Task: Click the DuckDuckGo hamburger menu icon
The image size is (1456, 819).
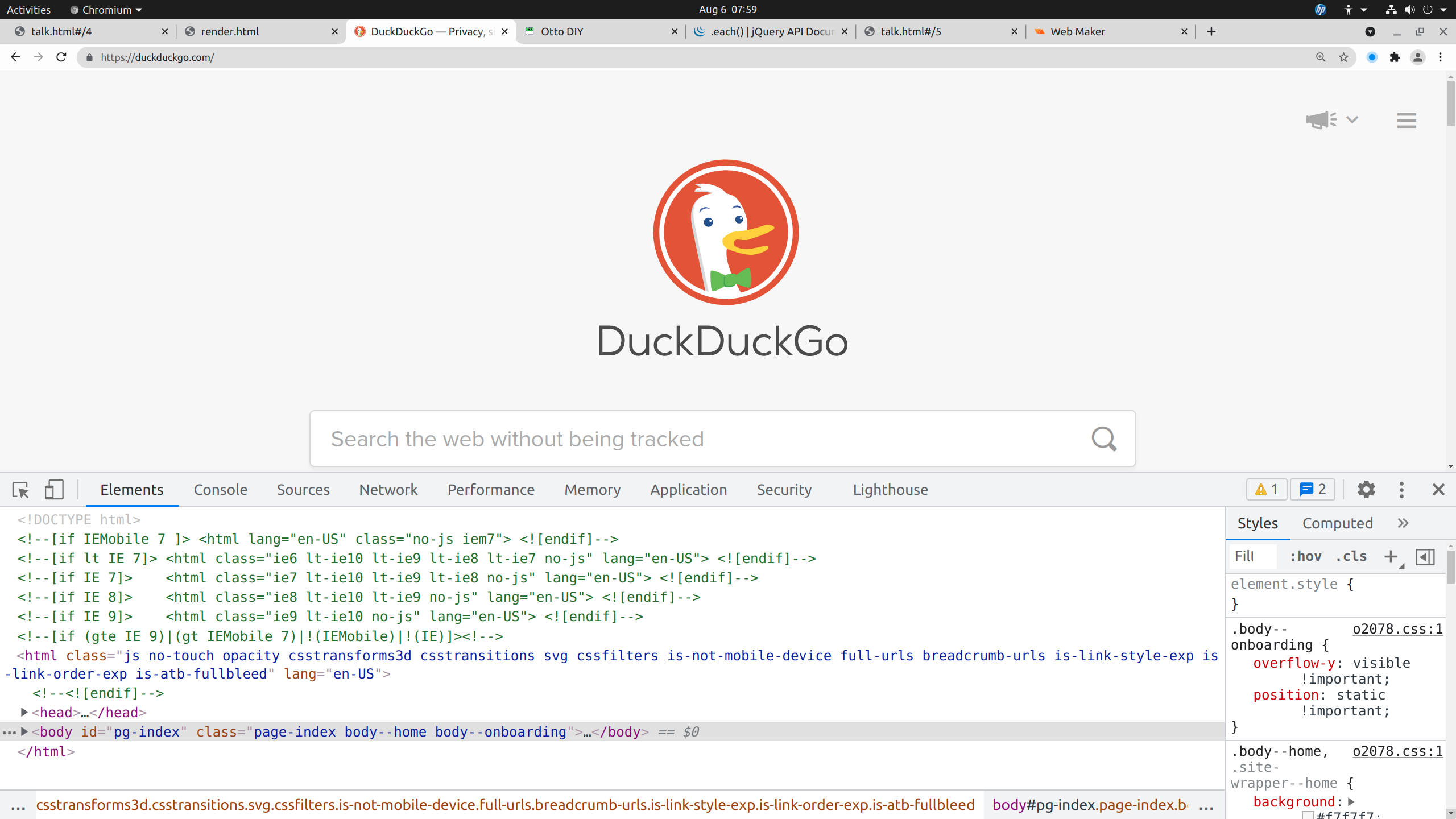Action: point(1406,120)
